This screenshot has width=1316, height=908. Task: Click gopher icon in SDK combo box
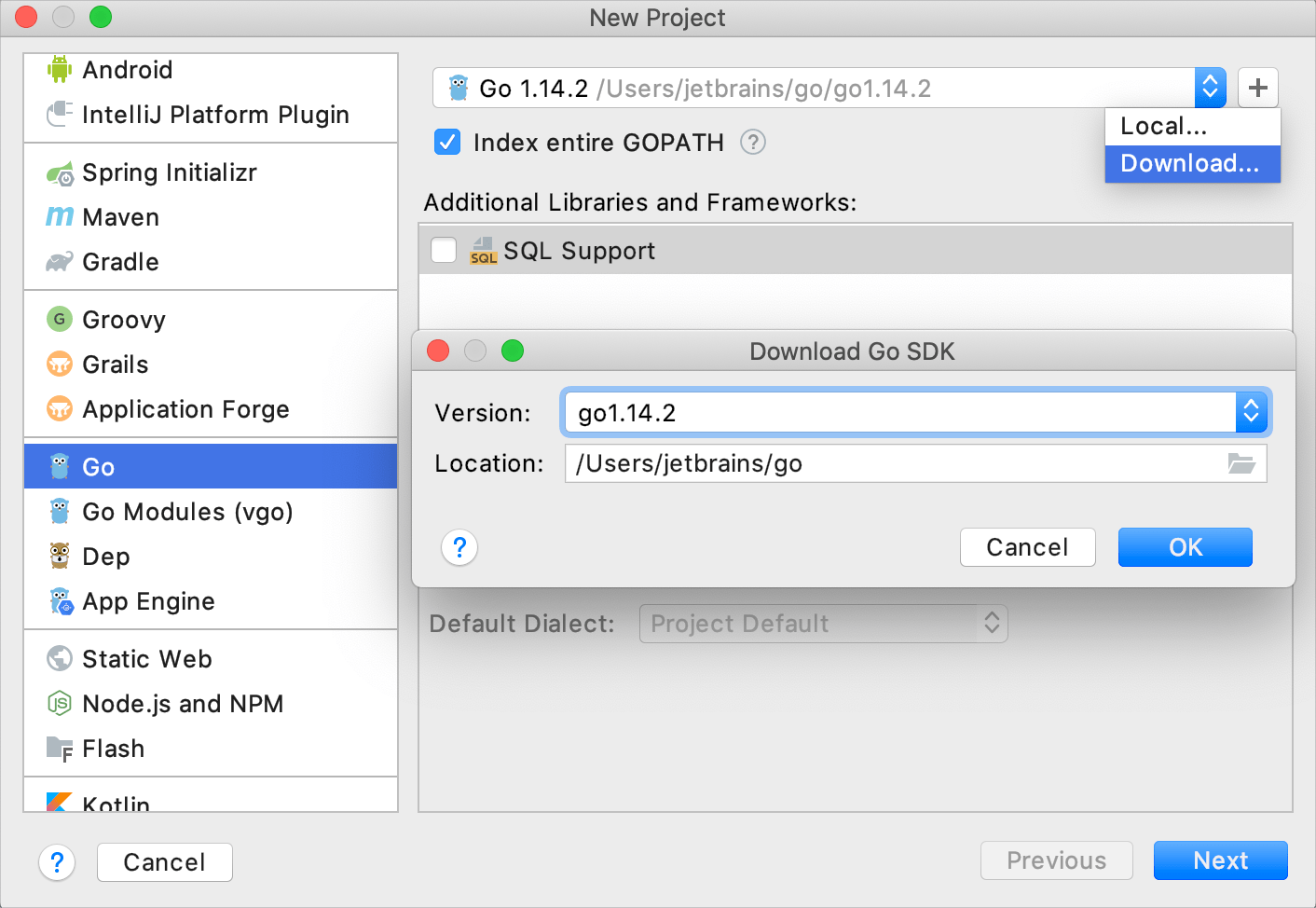point(458,88)
